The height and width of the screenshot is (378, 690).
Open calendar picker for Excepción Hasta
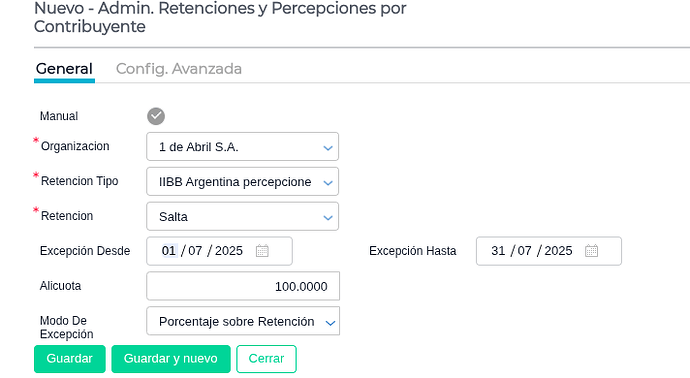[x=591, y=251]
